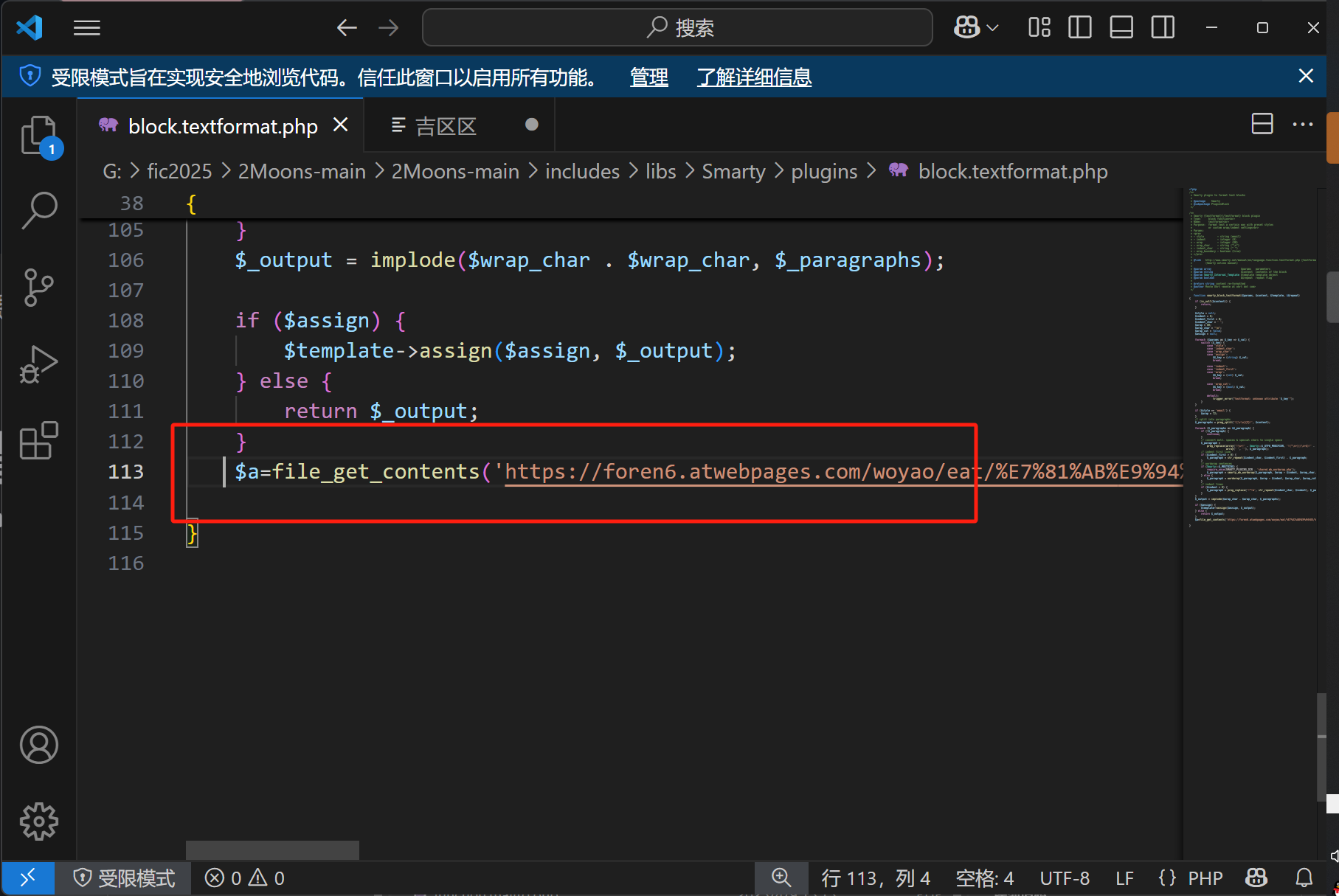The image size is (1339, 896).
Task: Open the Manage gear settings icon
Action: [39, 821]
